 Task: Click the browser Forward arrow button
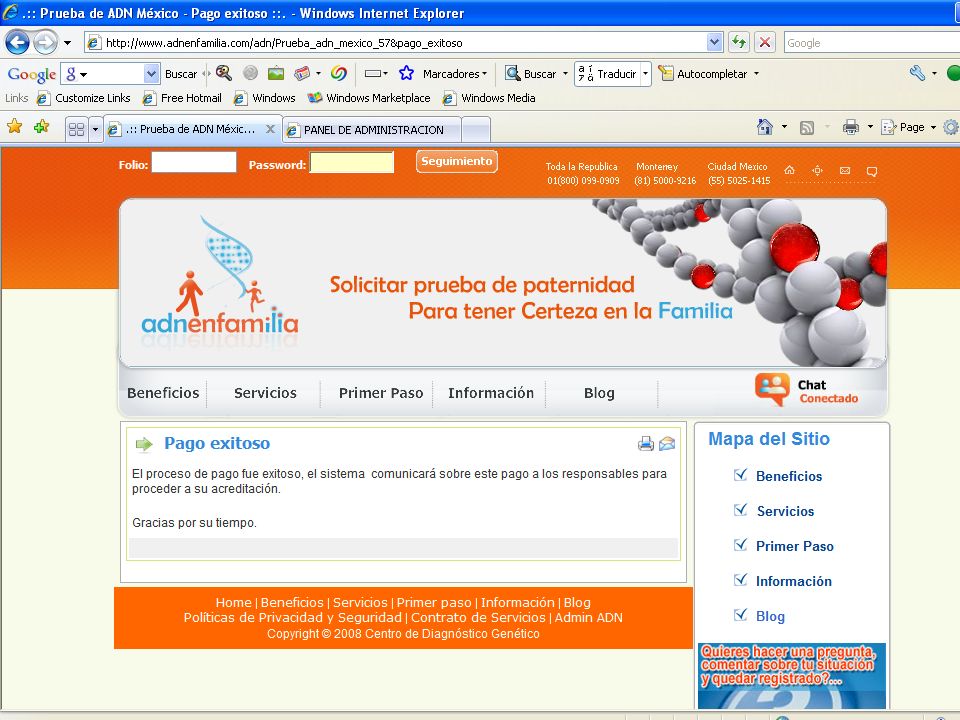pos(45,43)
